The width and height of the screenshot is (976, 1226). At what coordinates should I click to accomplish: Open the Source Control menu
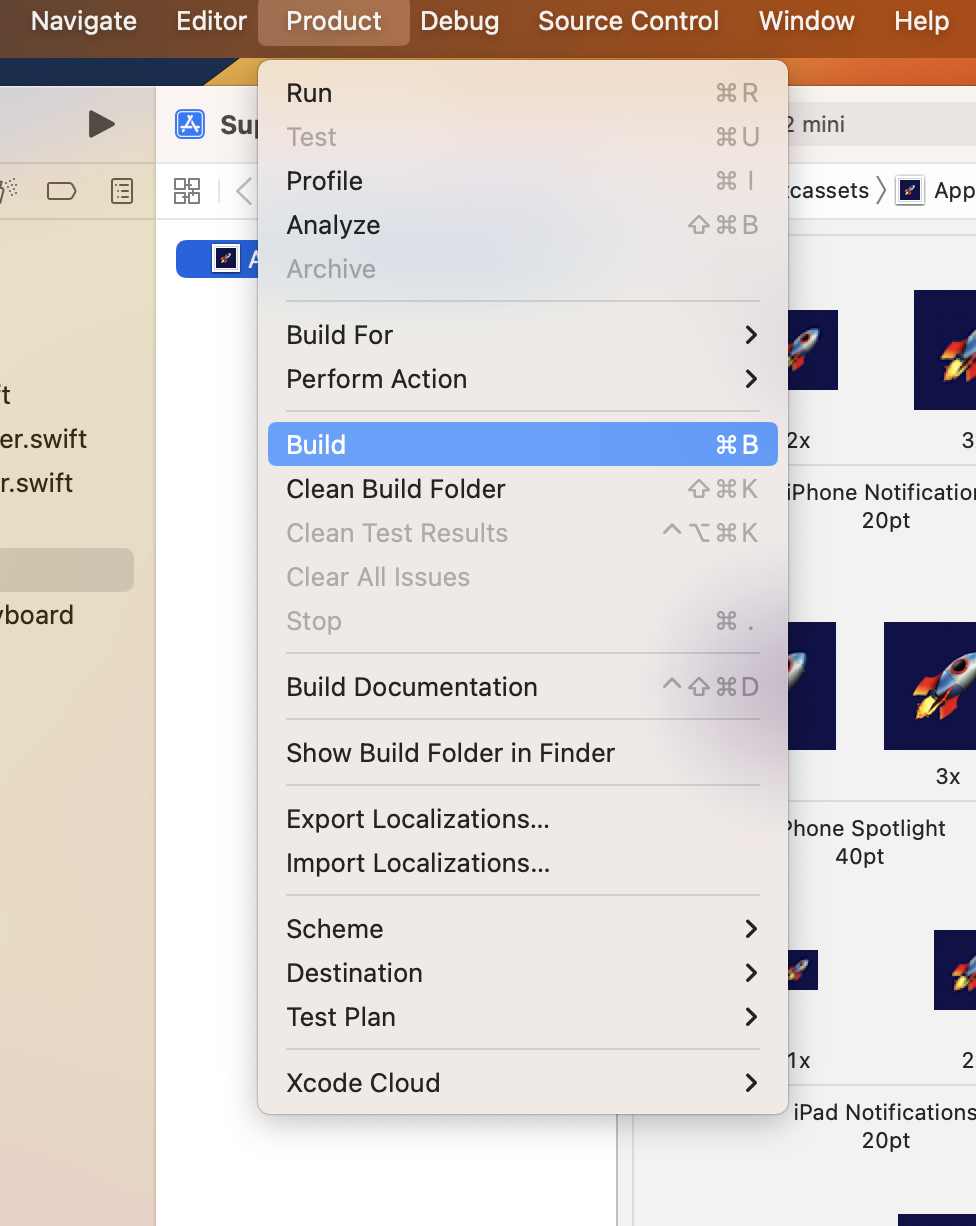click(x=628, y=21)
